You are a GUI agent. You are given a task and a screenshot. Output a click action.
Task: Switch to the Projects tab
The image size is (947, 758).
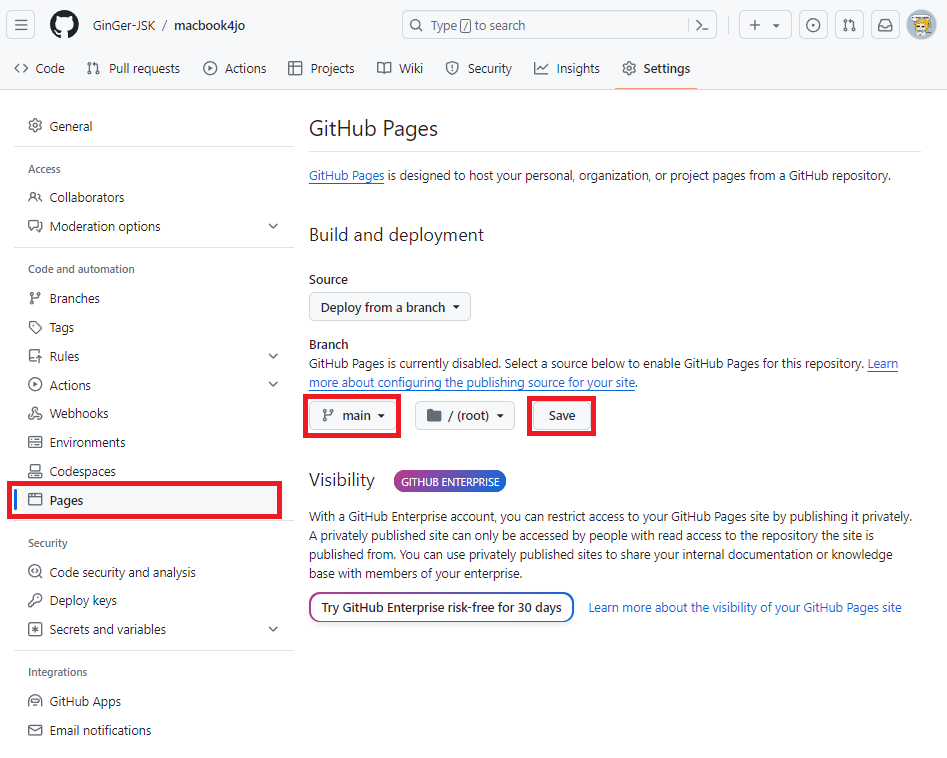coord(321,68)
